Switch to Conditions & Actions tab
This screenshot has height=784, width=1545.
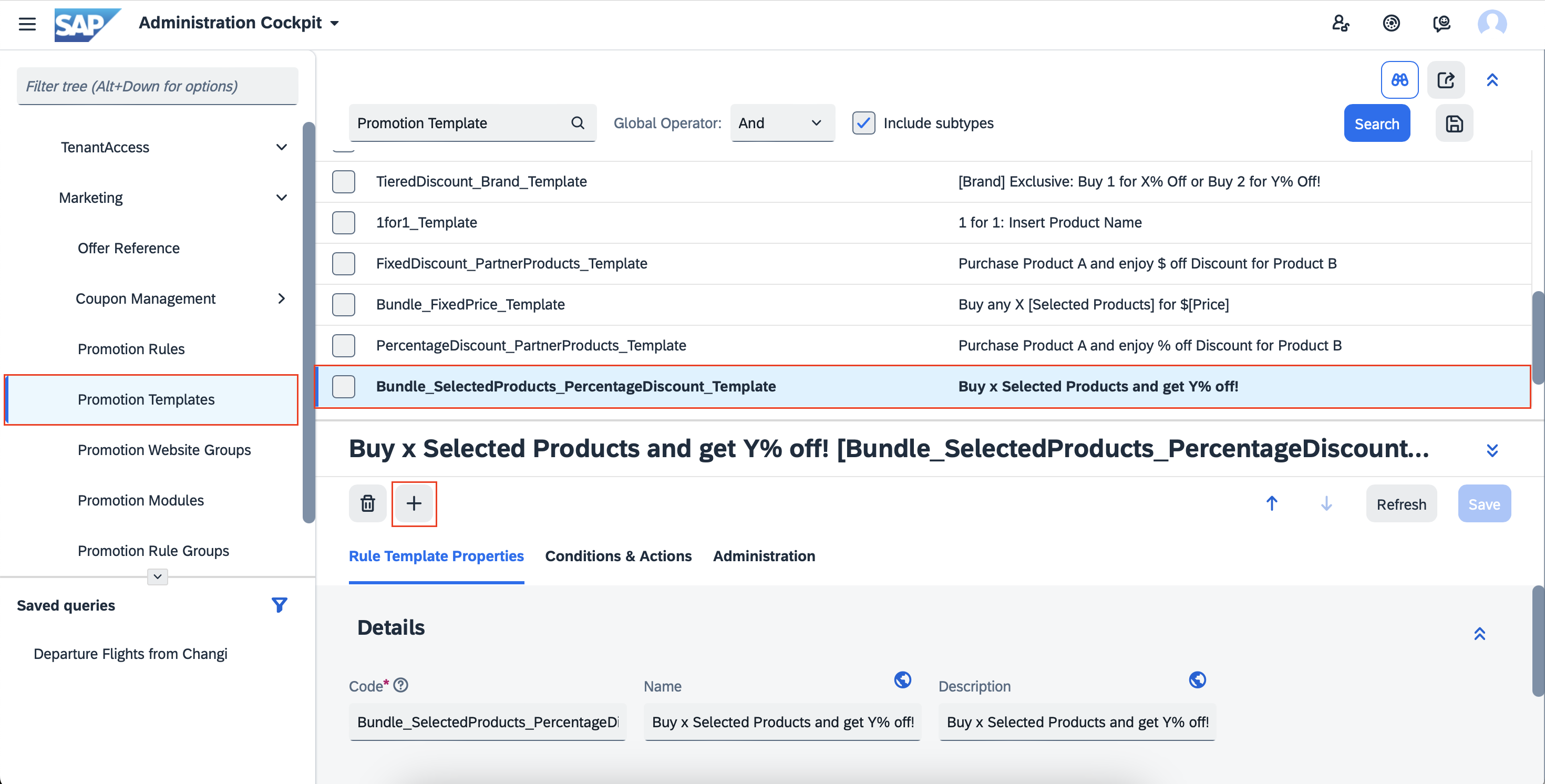point(619,556)
